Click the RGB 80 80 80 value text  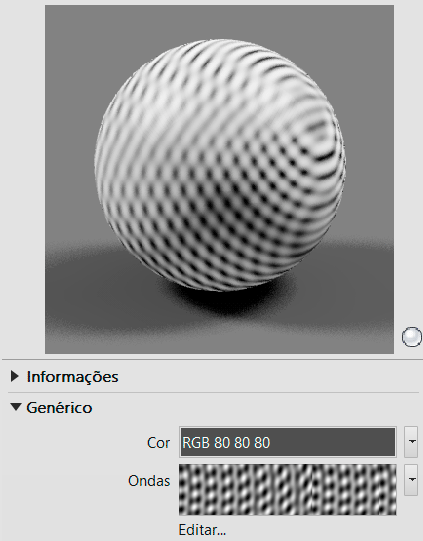click(226, 443)
